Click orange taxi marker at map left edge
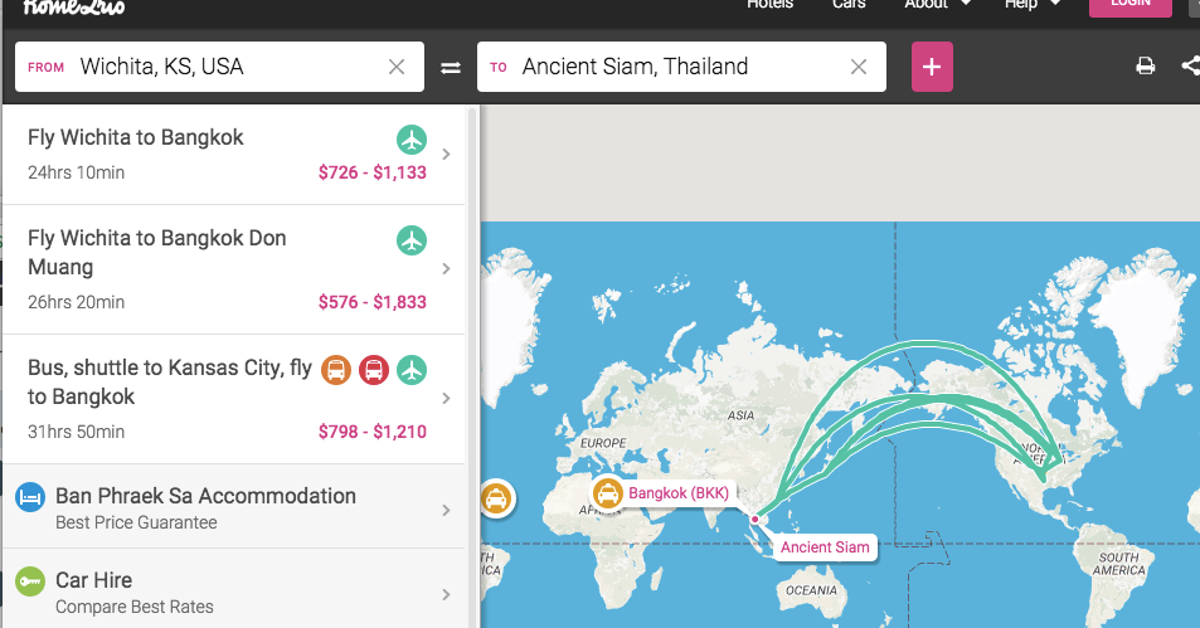This screenshot has width=1200, height=628. [x=496, y=498]
